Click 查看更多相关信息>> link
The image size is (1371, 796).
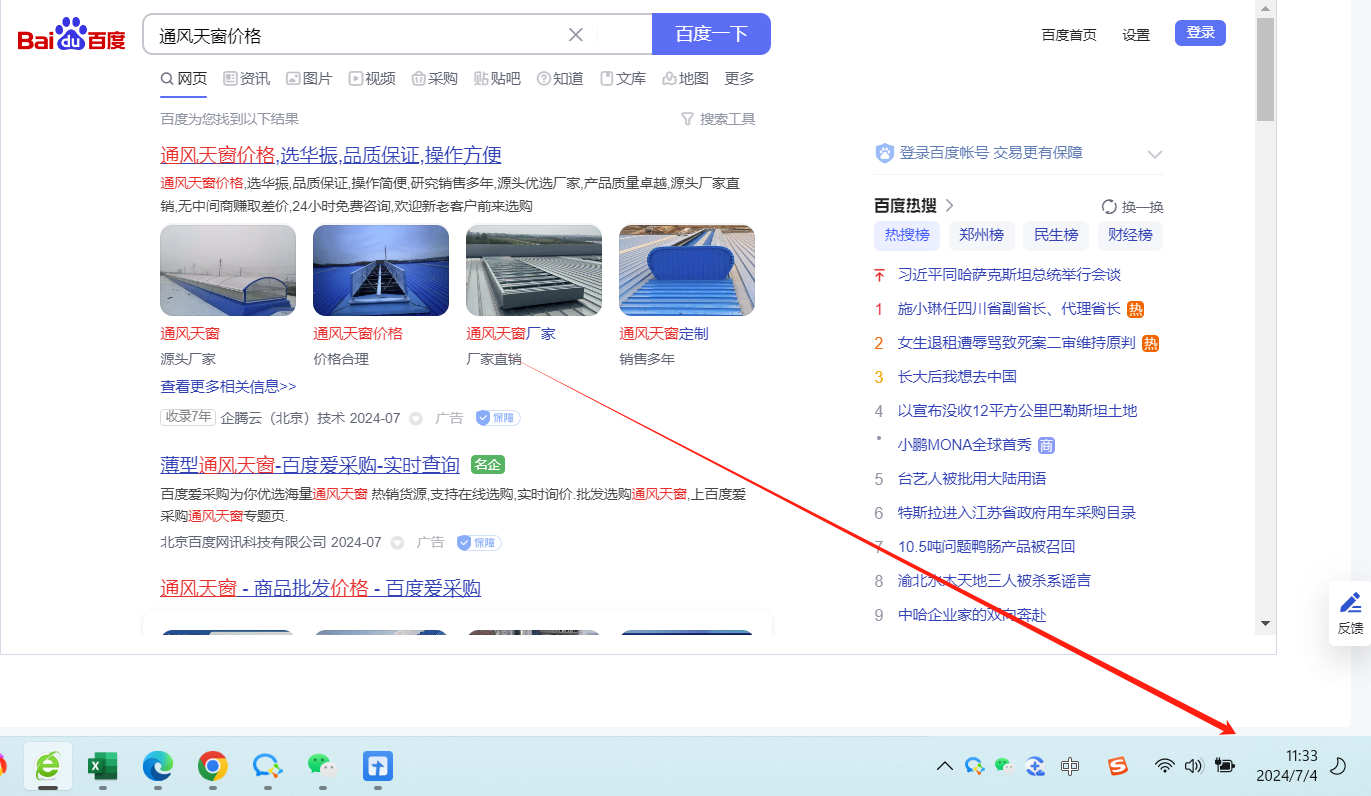click(228, 386)
